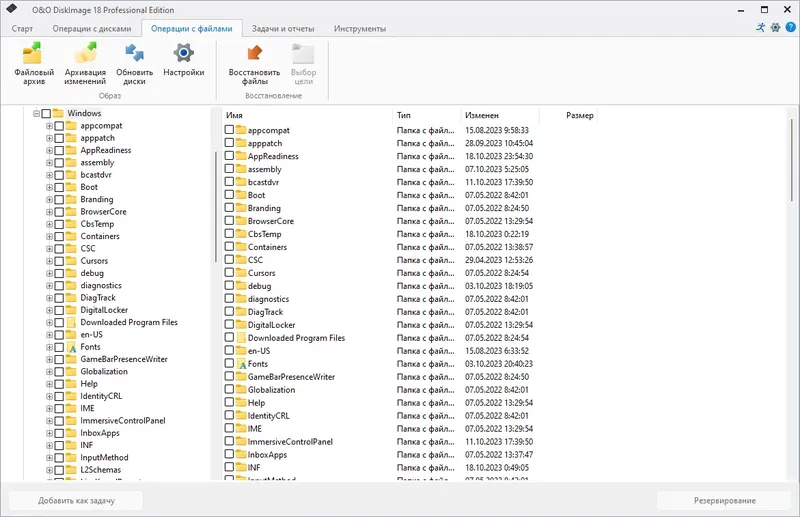Click the O&O DiskImage app logo

click(x=11, y=9)
